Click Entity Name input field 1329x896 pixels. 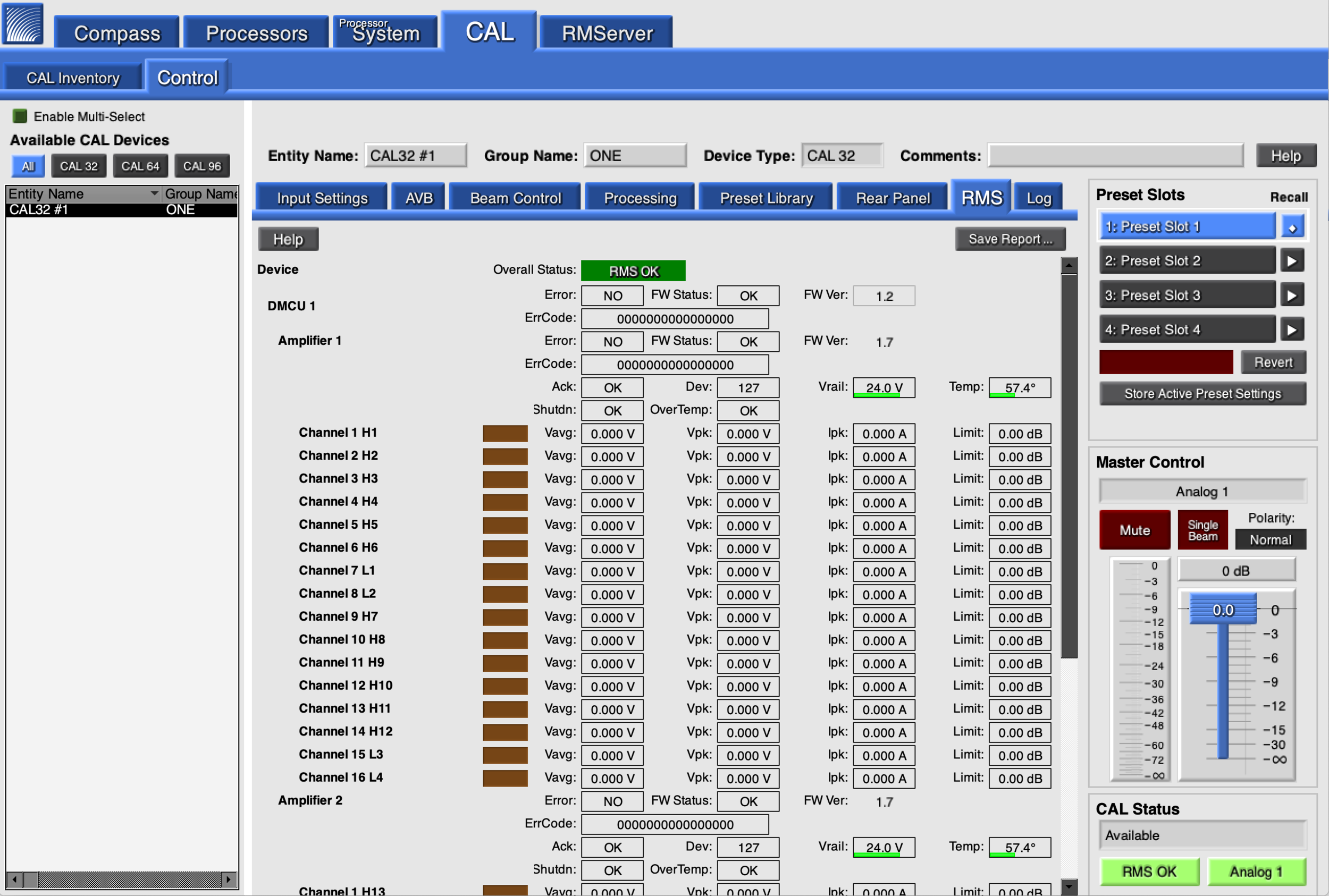416,155
